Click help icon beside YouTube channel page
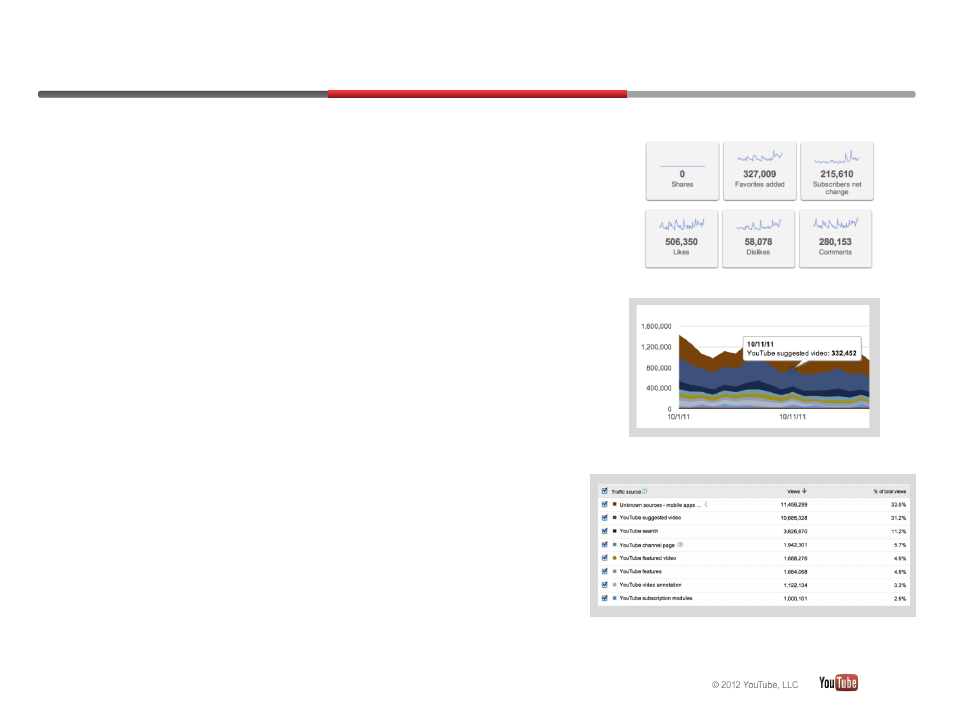 coord(680,544)
